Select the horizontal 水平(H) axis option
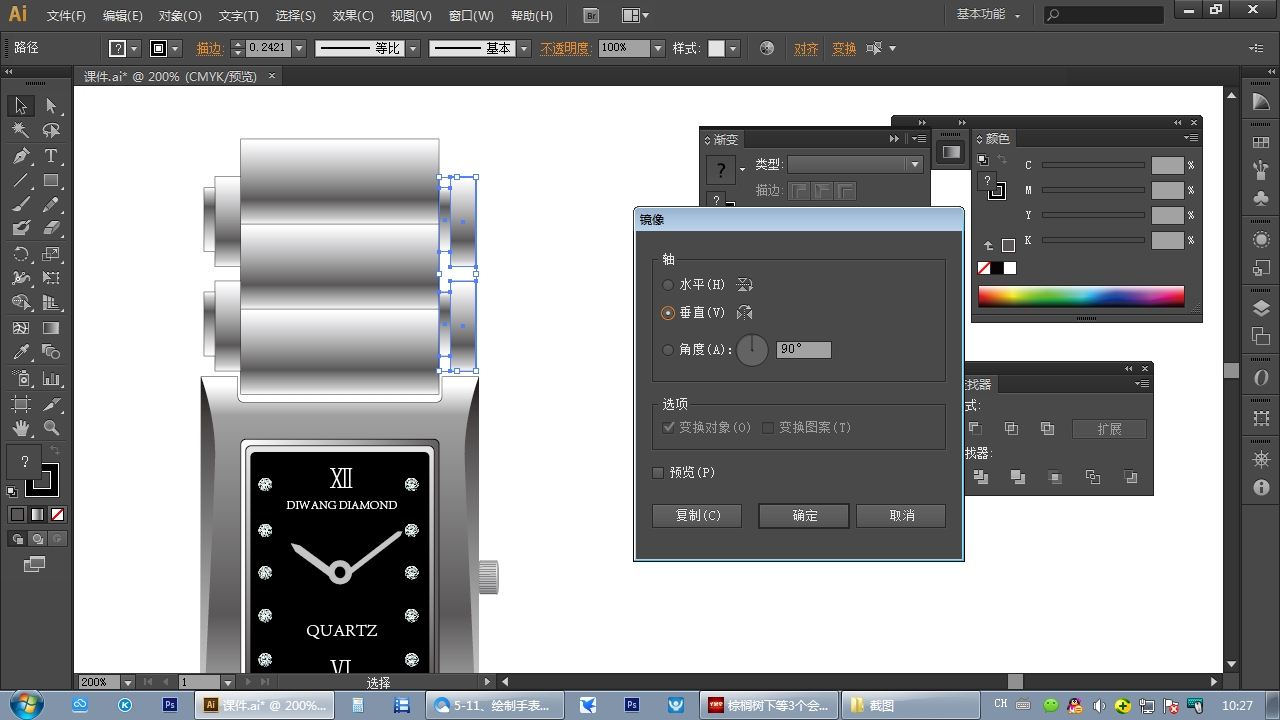 (668, 285)
